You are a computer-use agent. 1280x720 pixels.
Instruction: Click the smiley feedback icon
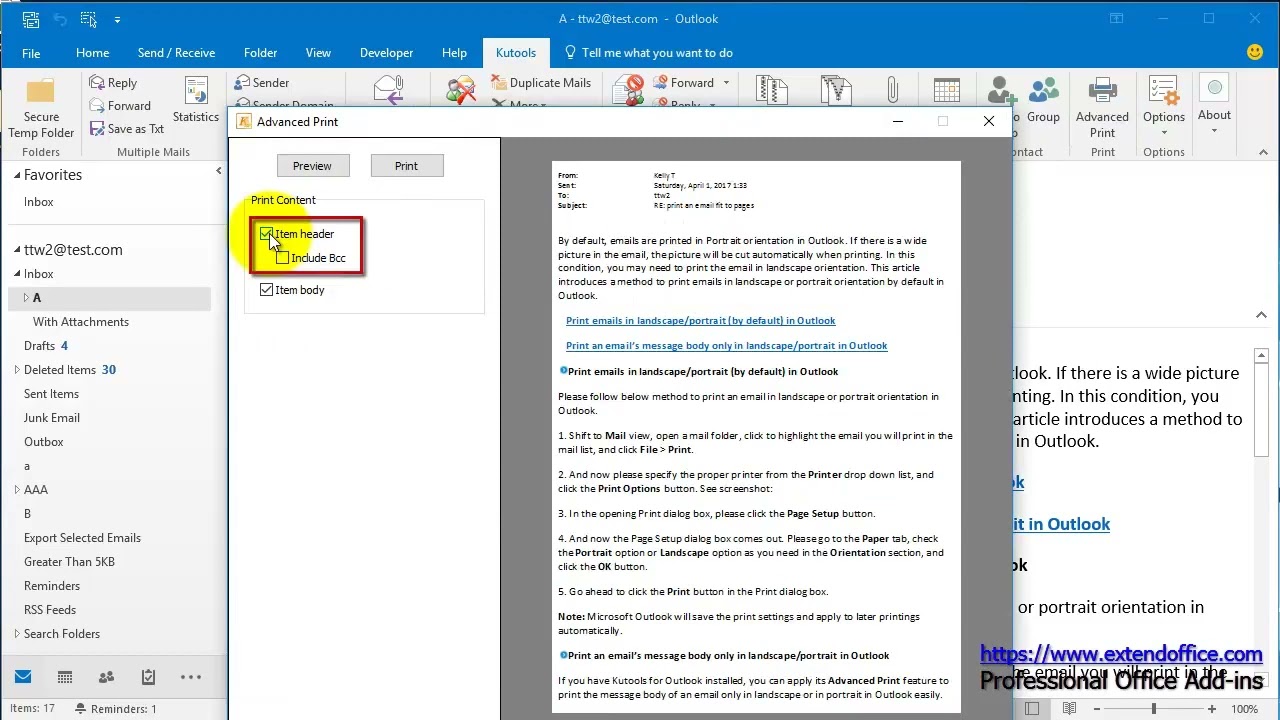(x=1254, y=52)
